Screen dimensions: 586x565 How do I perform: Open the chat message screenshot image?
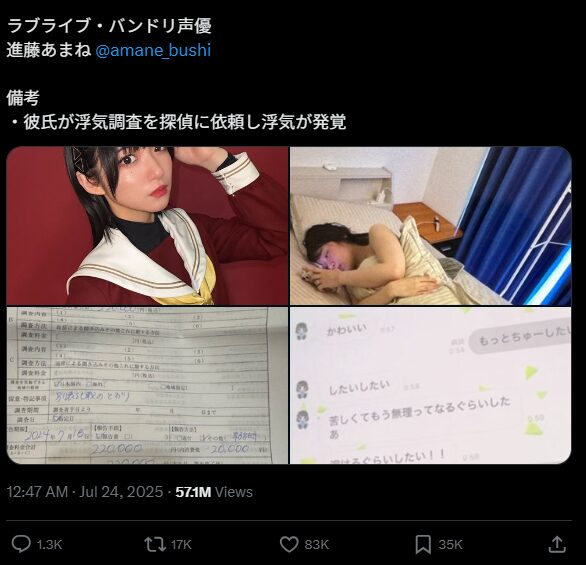click(x=431, y=386)
